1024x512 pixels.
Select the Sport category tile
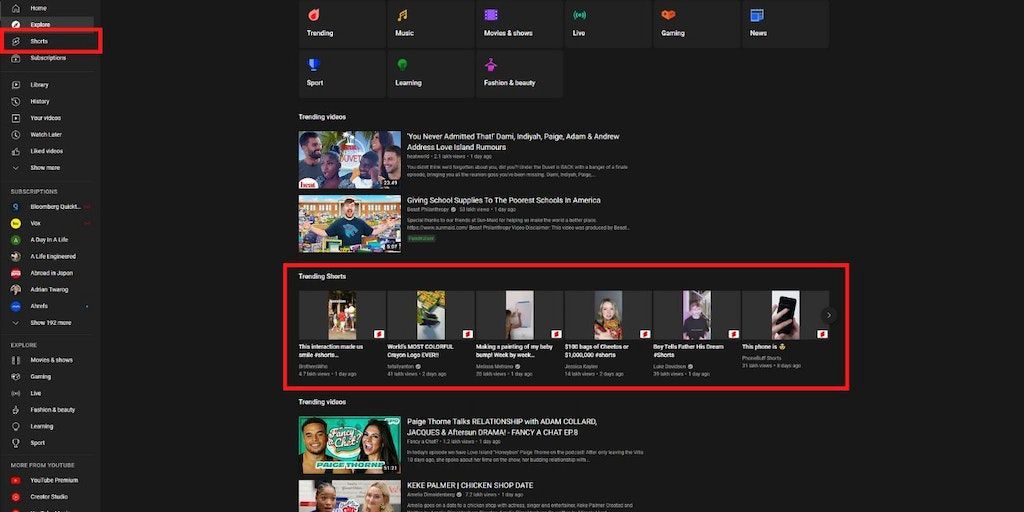point(342,74)
